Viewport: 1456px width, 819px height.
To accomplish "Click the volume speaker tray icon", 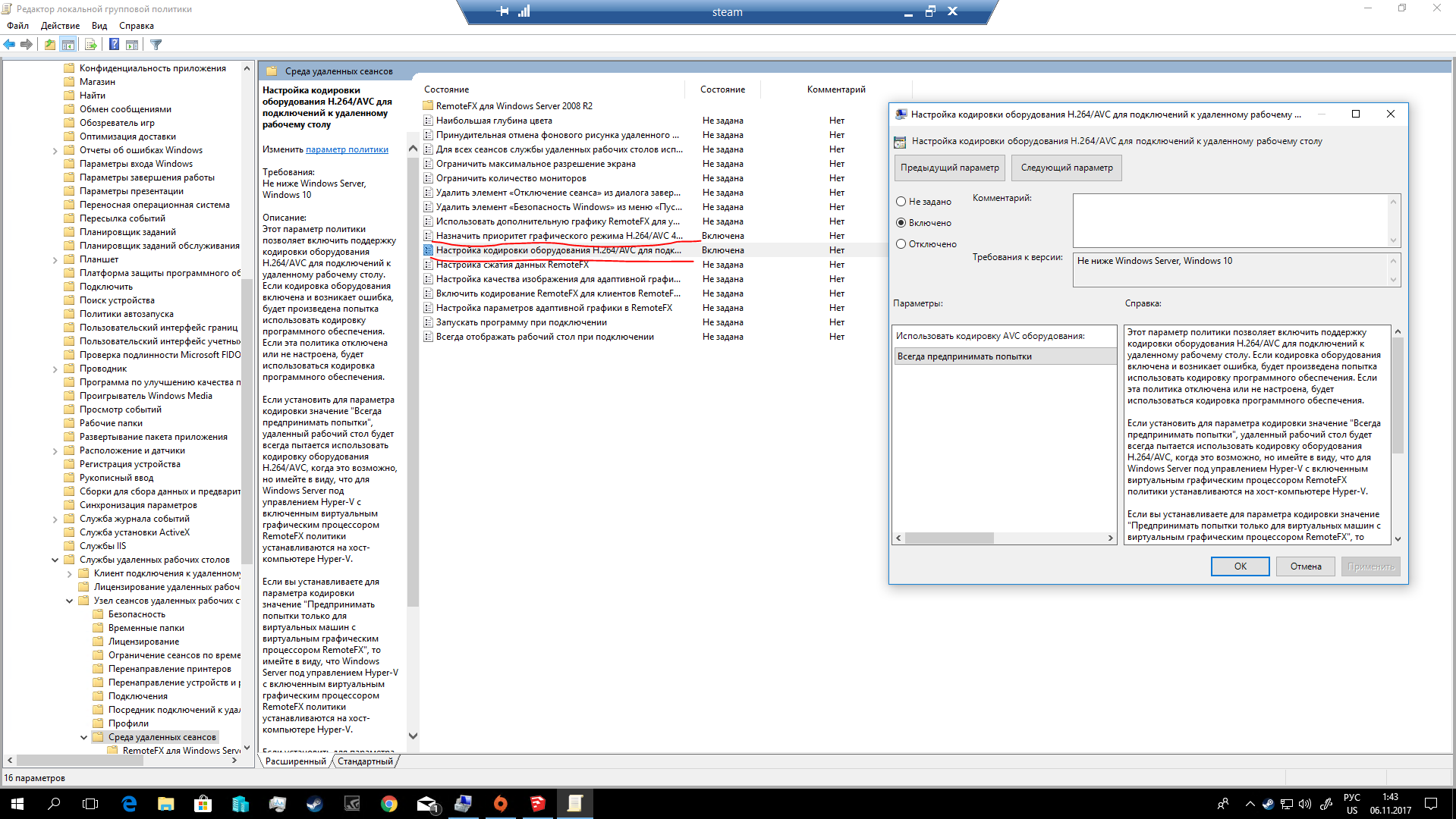I will [x=1305, y=804].
